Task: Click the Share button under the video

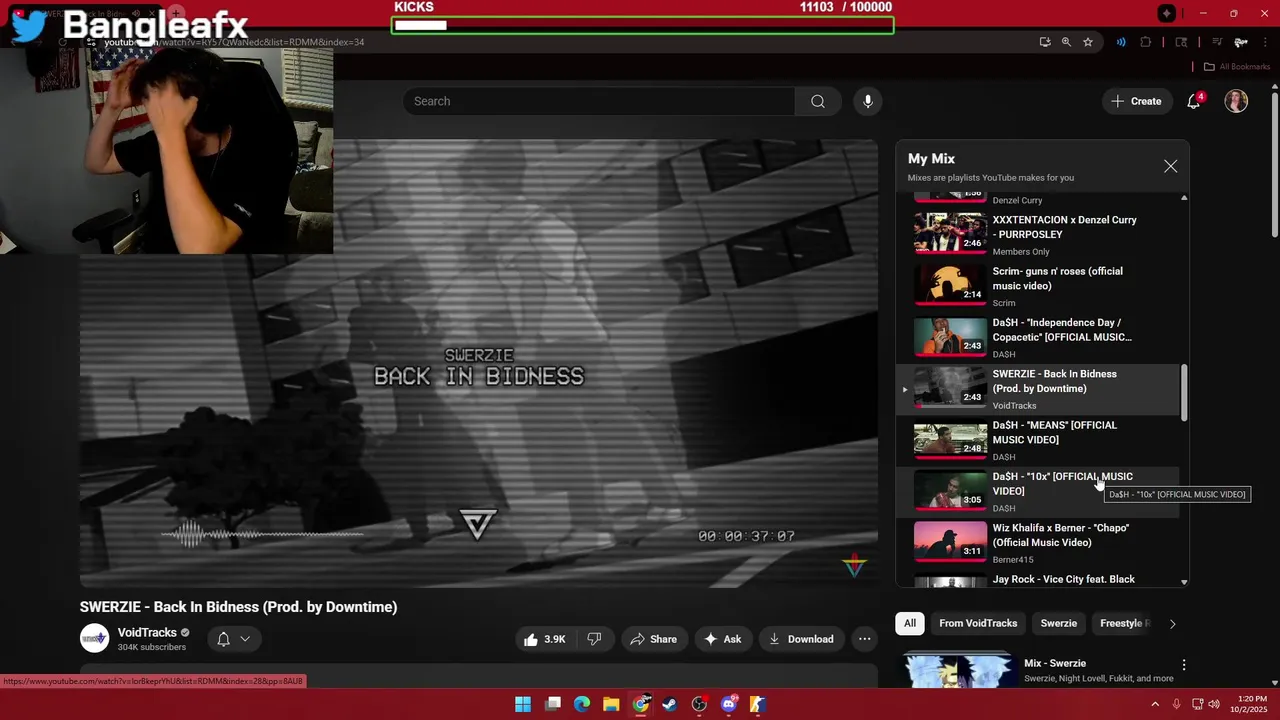Action: tap(653, 639)
